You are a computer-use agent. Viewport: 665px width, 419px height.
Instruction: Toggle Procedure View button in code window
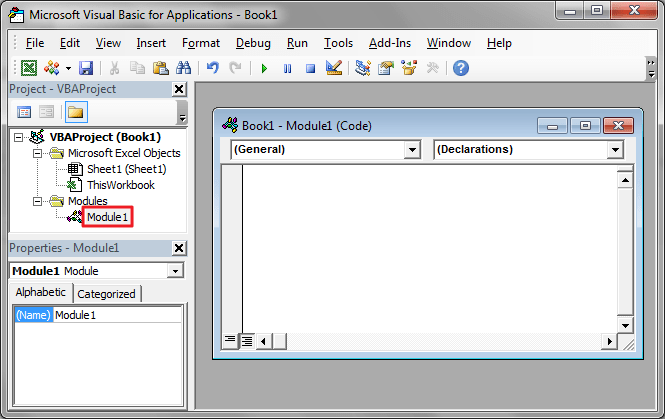pos(230,341)
